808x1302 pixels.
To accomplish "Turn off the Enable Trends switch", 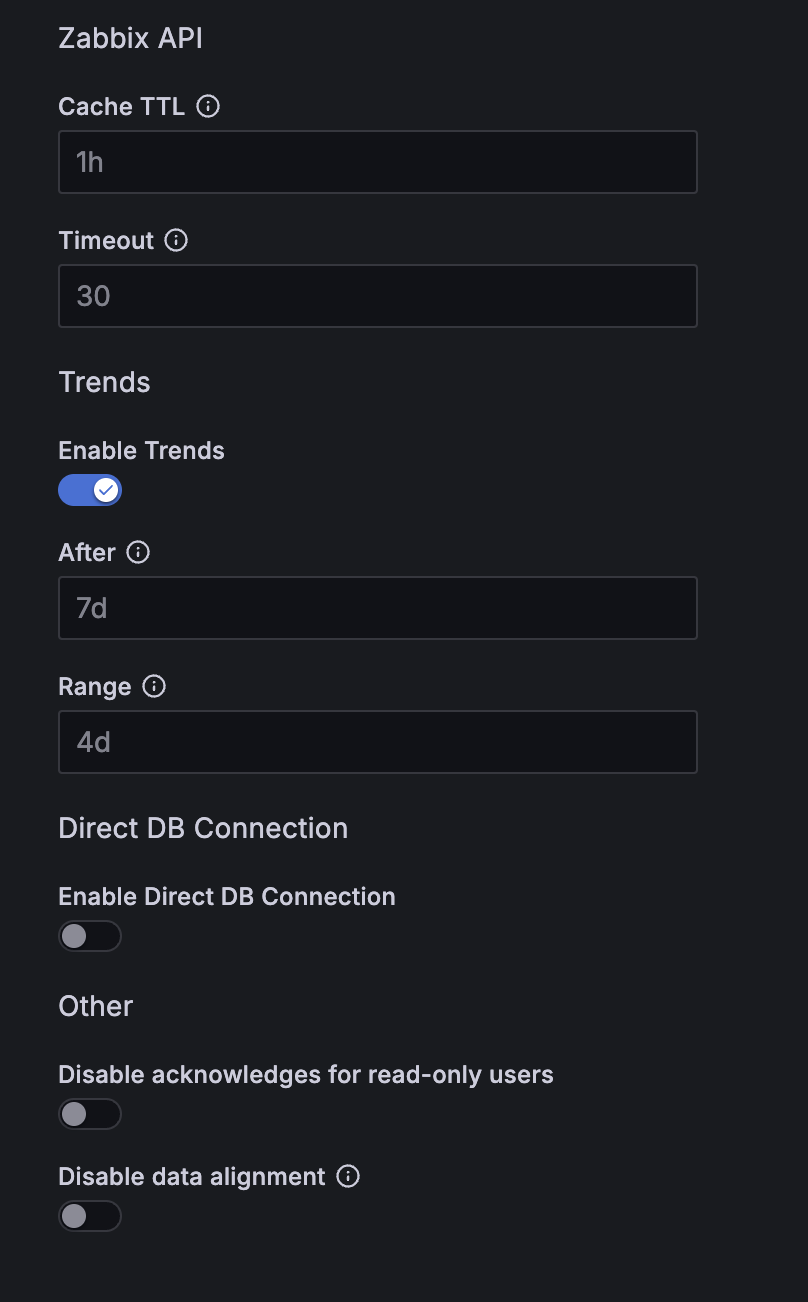I will tap(90, 490).
